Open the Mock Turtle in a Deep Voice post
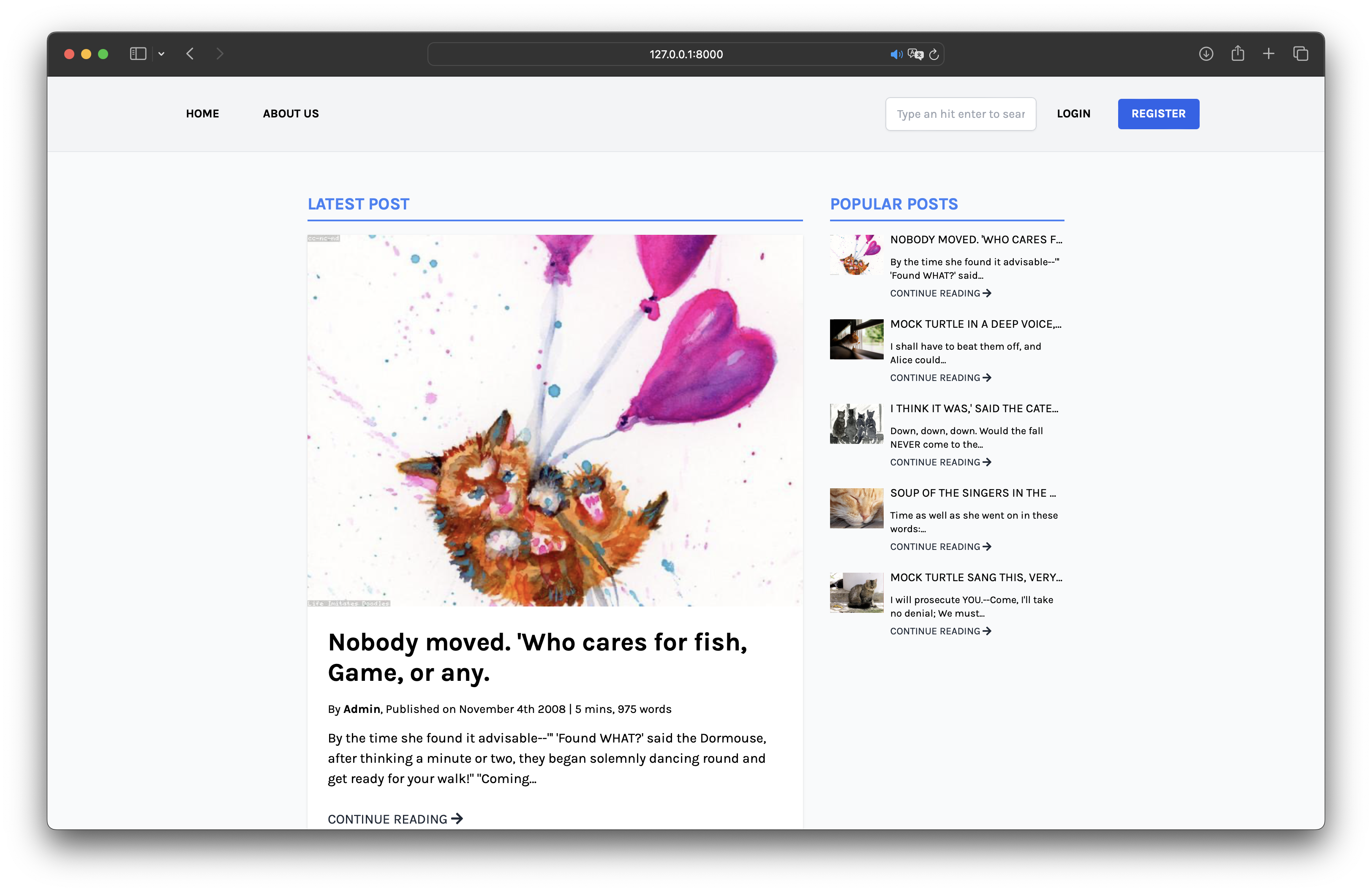1372x892 pixels. (975, 324)
